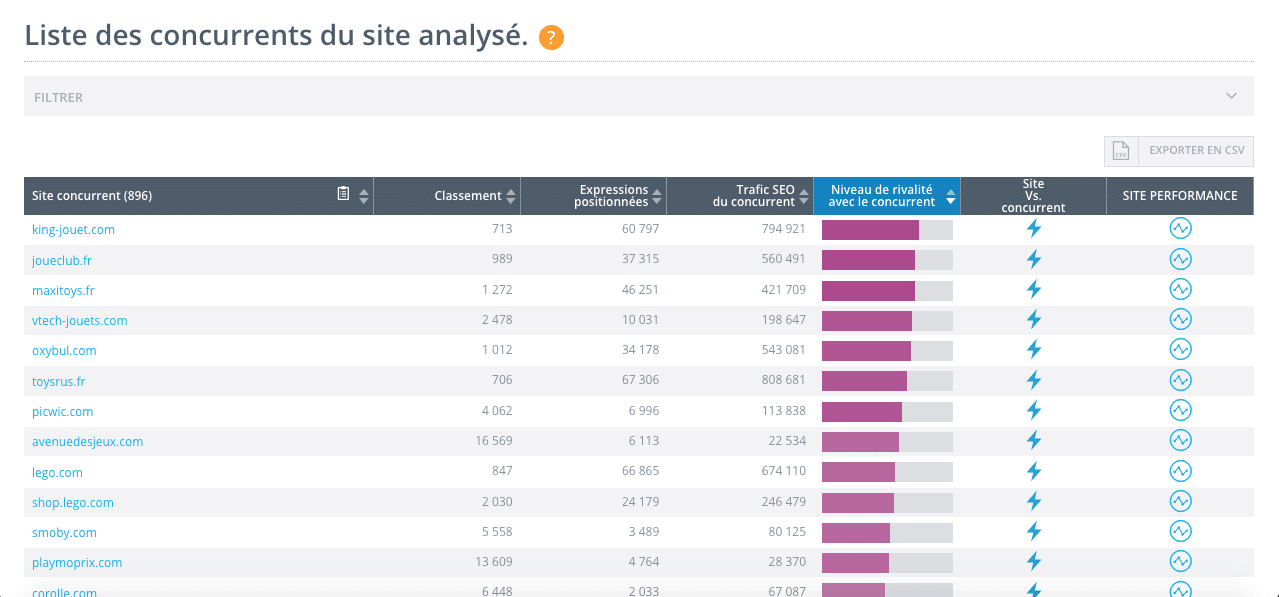Click lightning bolt icon for smoby.com
The image size is (1279, 597).
(x=1034, y=532)
